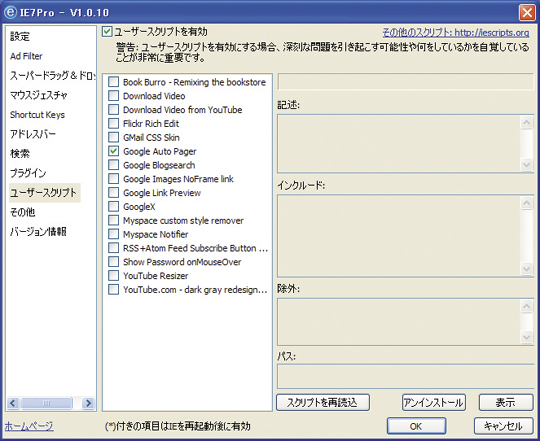The image size is (540, 441).
Task: Confirm with the OK button
Action: coord(416,426)
